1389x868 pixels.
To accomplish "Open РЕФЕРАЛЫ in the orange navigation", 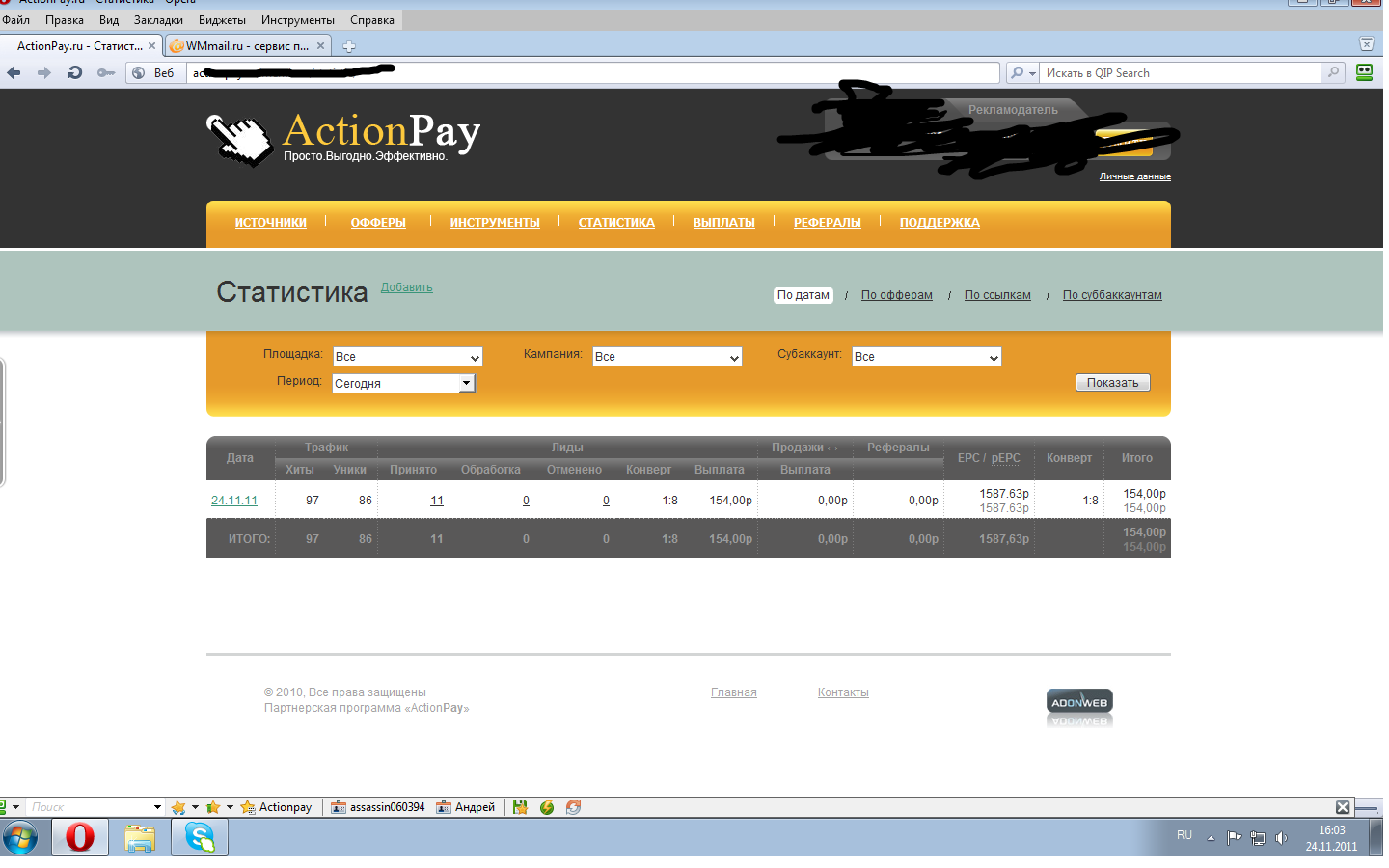I will coord(828,223).
